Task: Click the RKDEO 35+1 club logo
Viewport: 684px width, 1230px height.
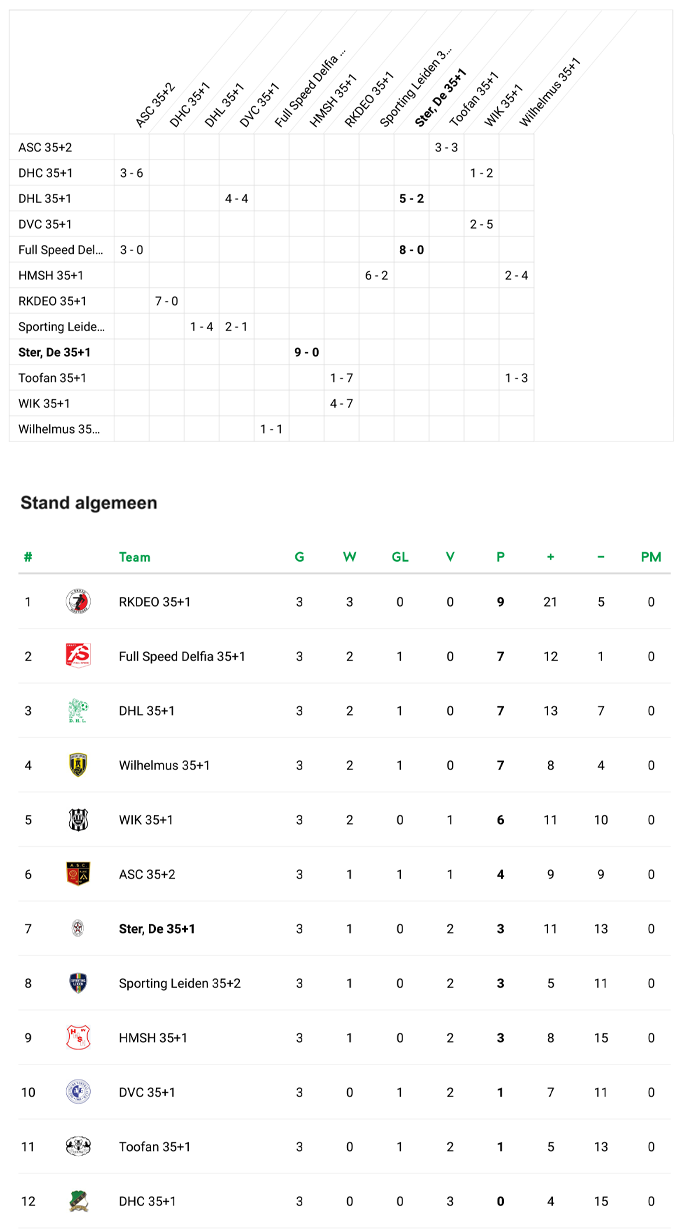Action: tap(79, 602)
